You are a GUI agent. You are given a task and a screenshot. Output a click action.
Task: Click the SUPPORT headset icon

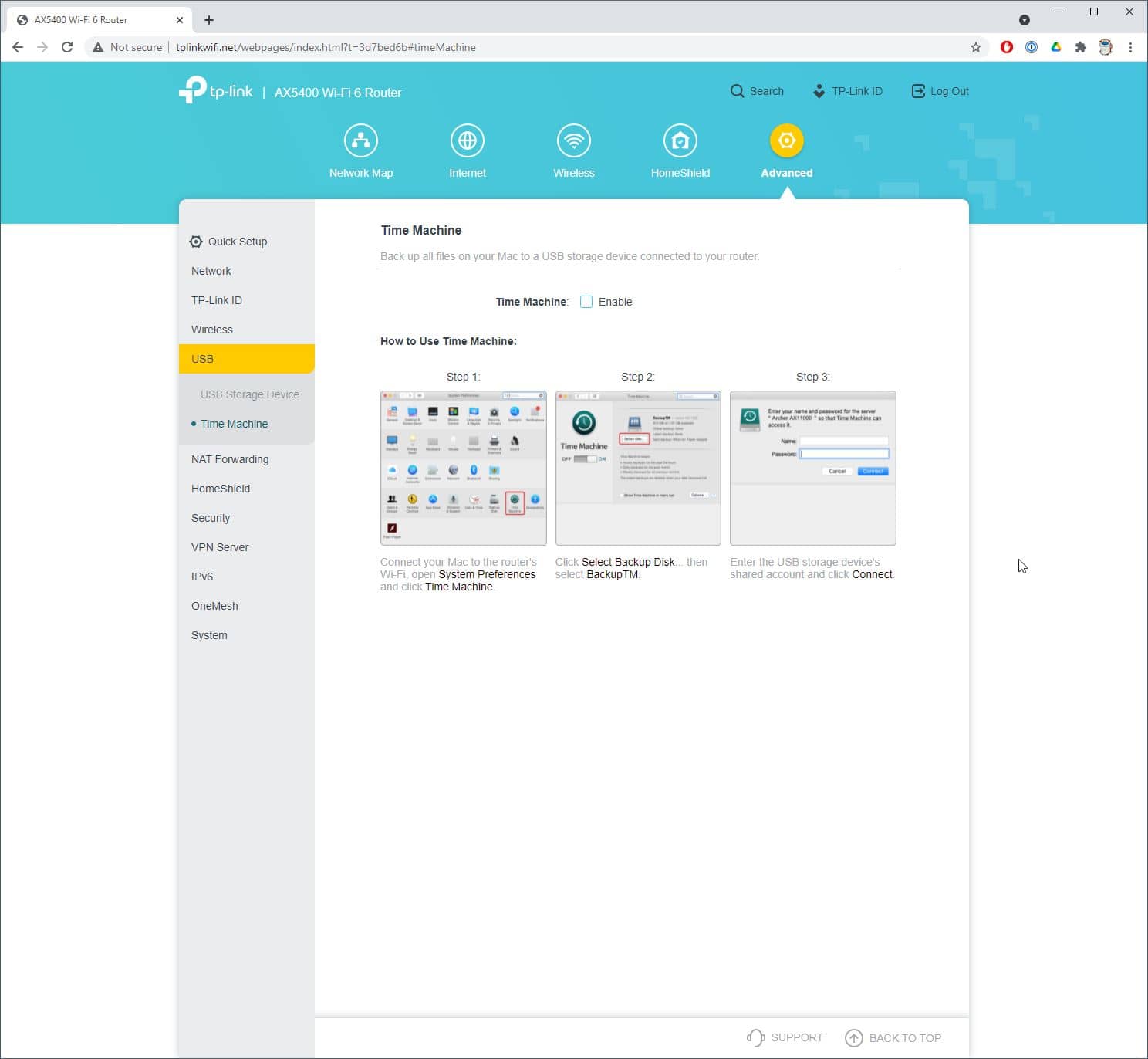(x=755, y=1038)
